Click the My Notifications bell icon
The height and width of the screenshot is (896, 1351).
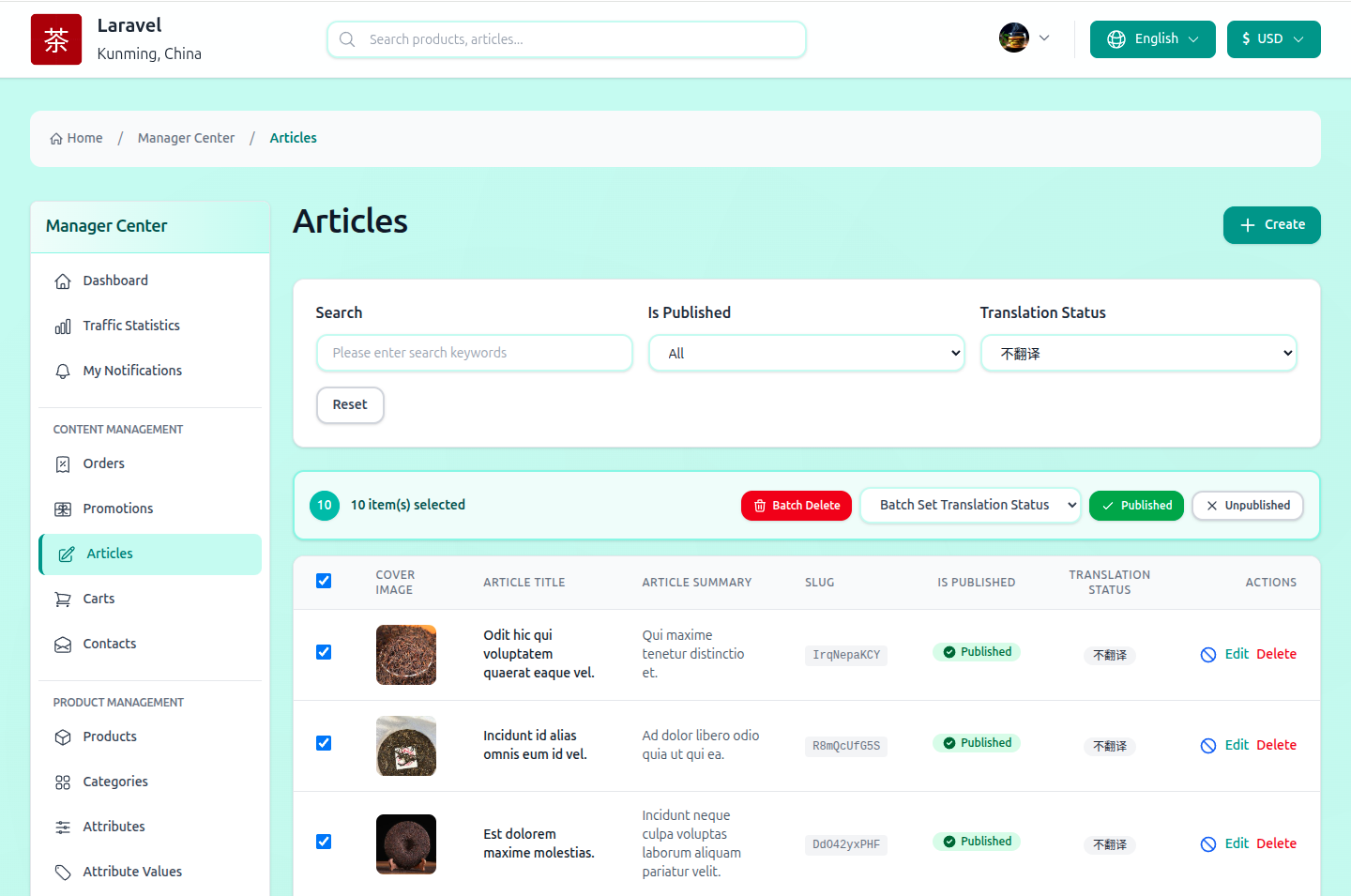click(x=63, y=372)
